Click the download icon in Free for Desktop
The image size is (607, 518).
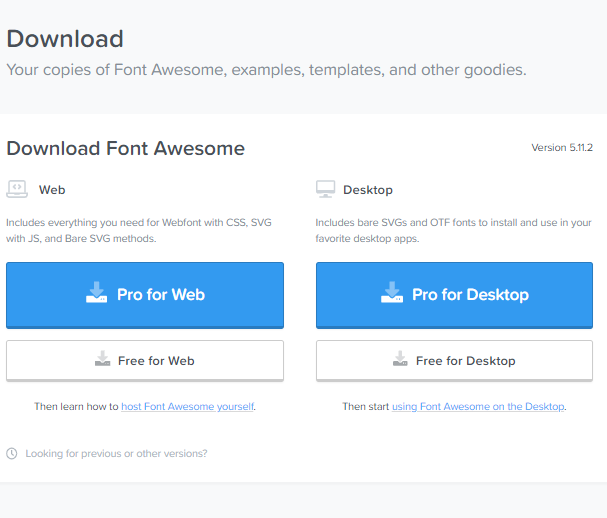[x=400, y=358]
